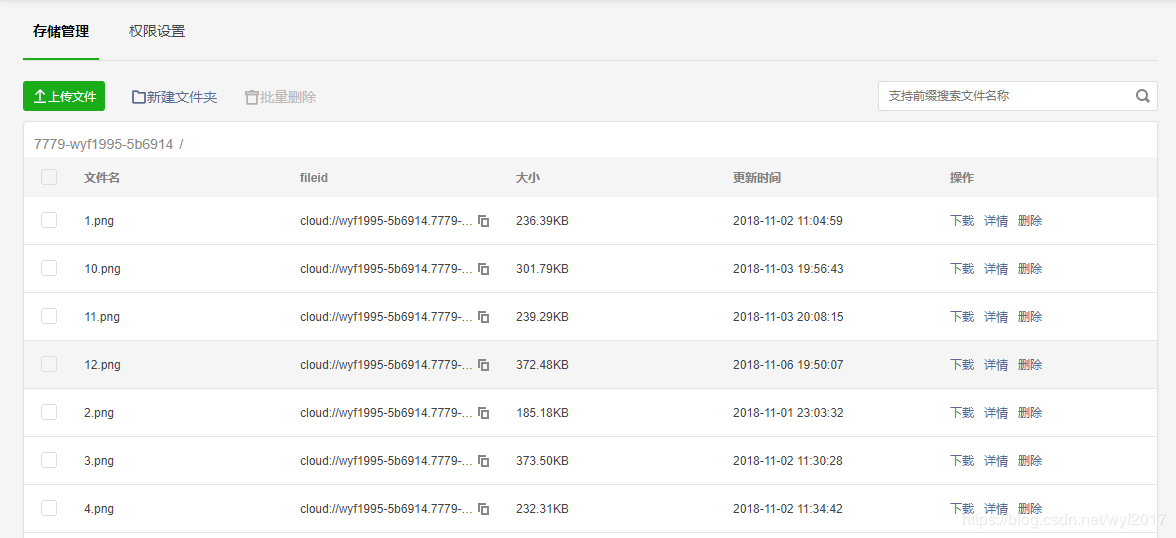The height and width of the screenshot is (538, 1176).
Task: Switch to the 权限设置 tab
Action: [x=157, y=31]
